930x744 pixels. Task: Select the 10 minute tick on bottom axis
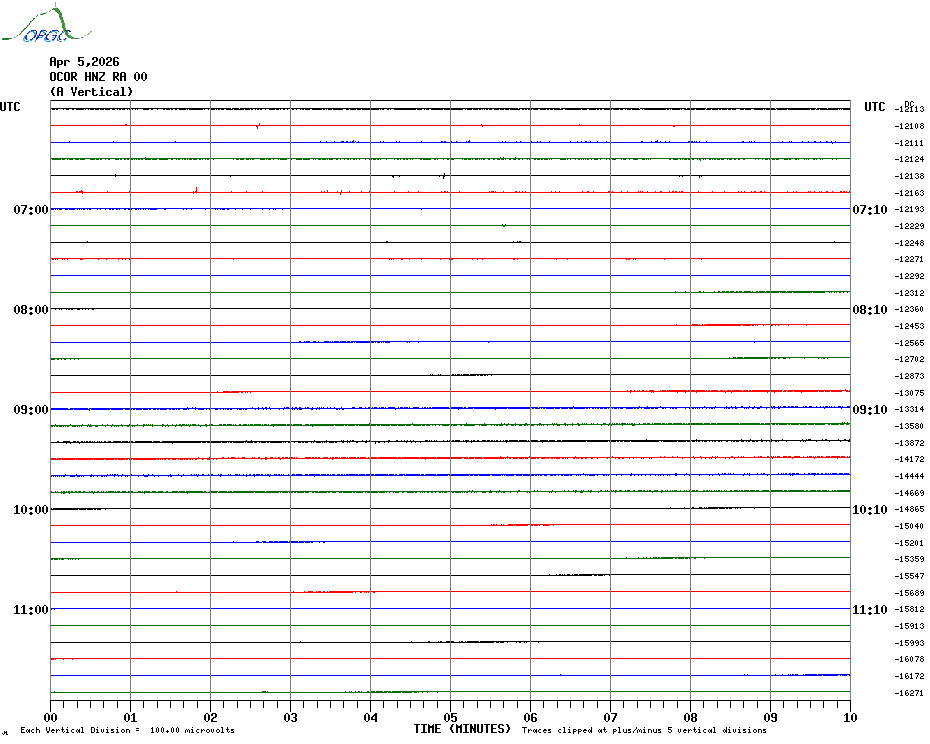coord(849,717)
